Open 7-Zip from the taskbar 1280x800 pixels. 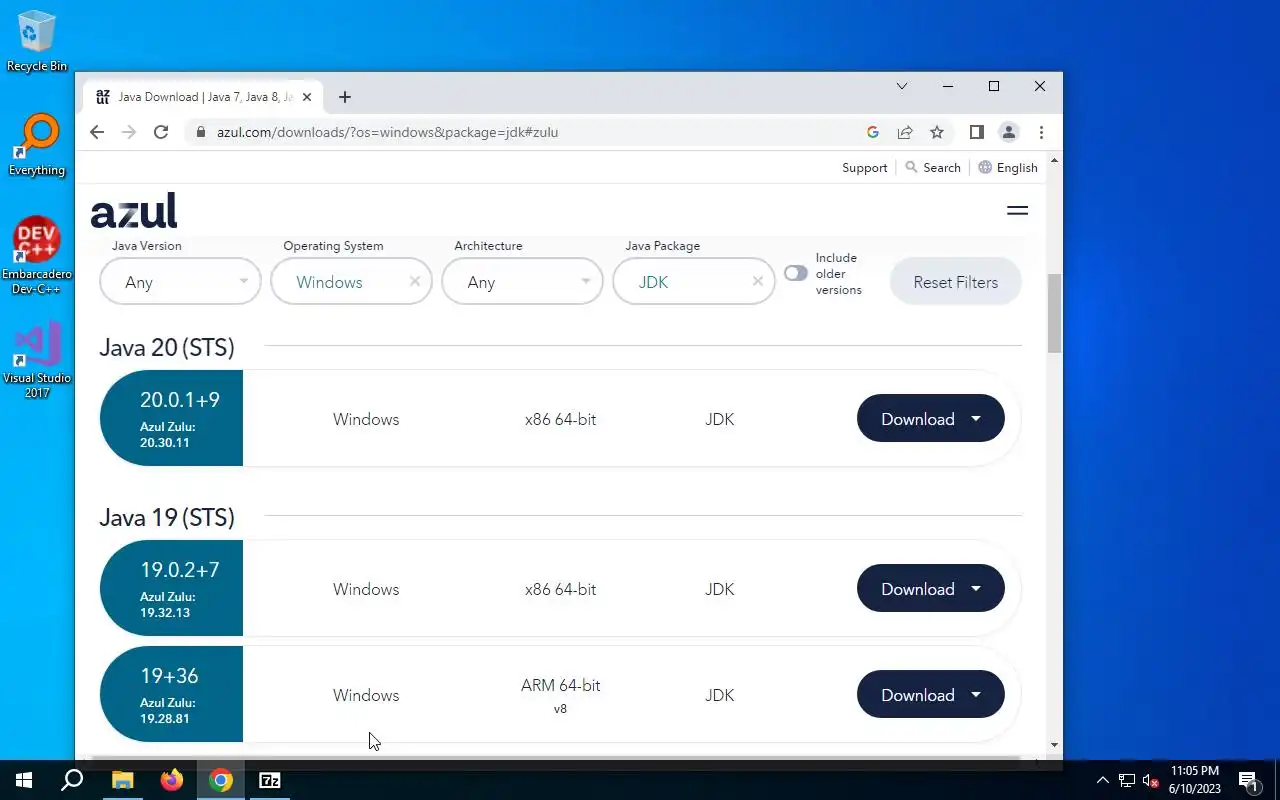pyautogui.click(x=270, y=780)
